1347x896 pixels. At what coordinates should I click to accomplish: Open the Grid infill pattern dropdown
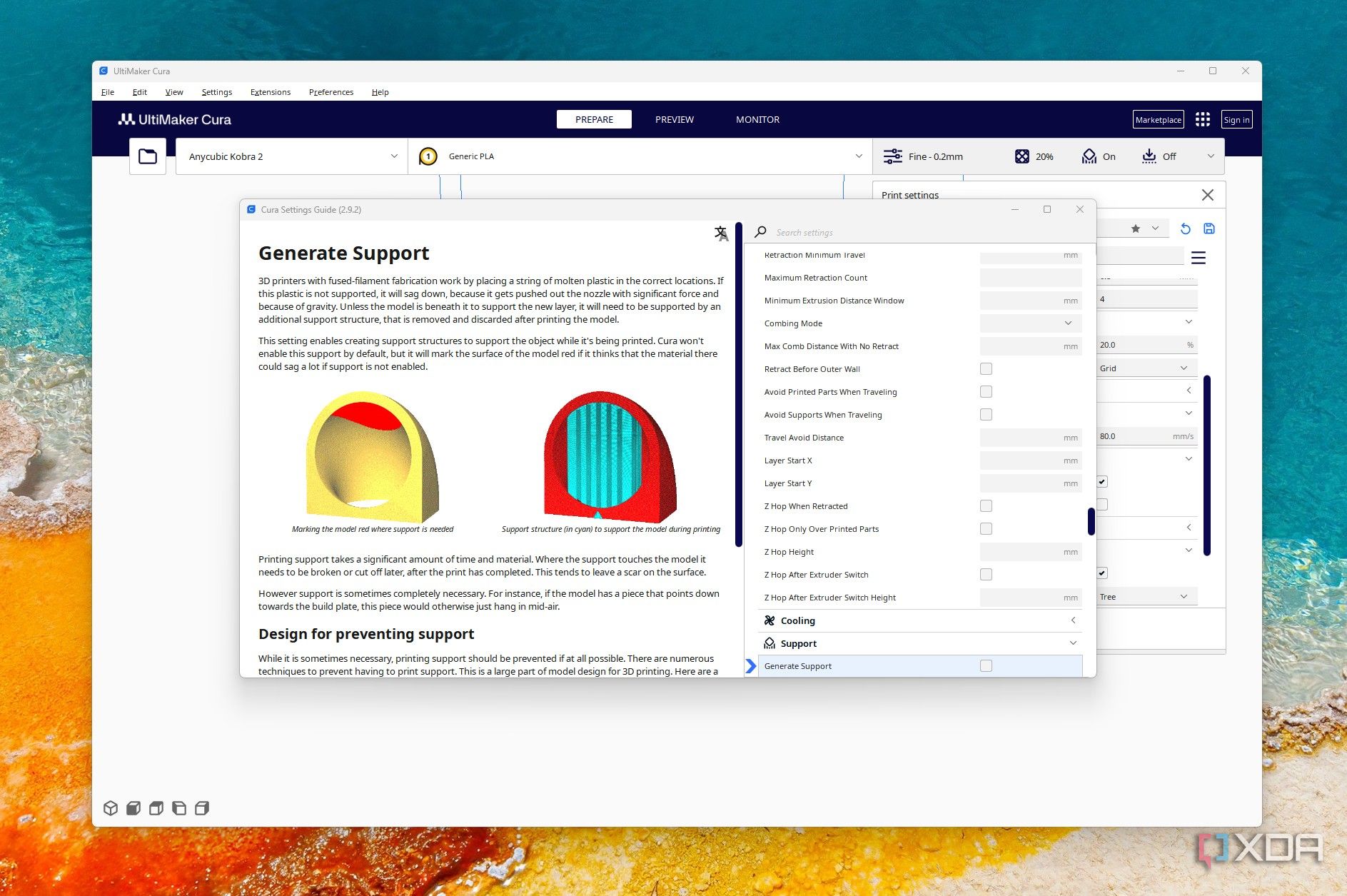coord(1146,368)
